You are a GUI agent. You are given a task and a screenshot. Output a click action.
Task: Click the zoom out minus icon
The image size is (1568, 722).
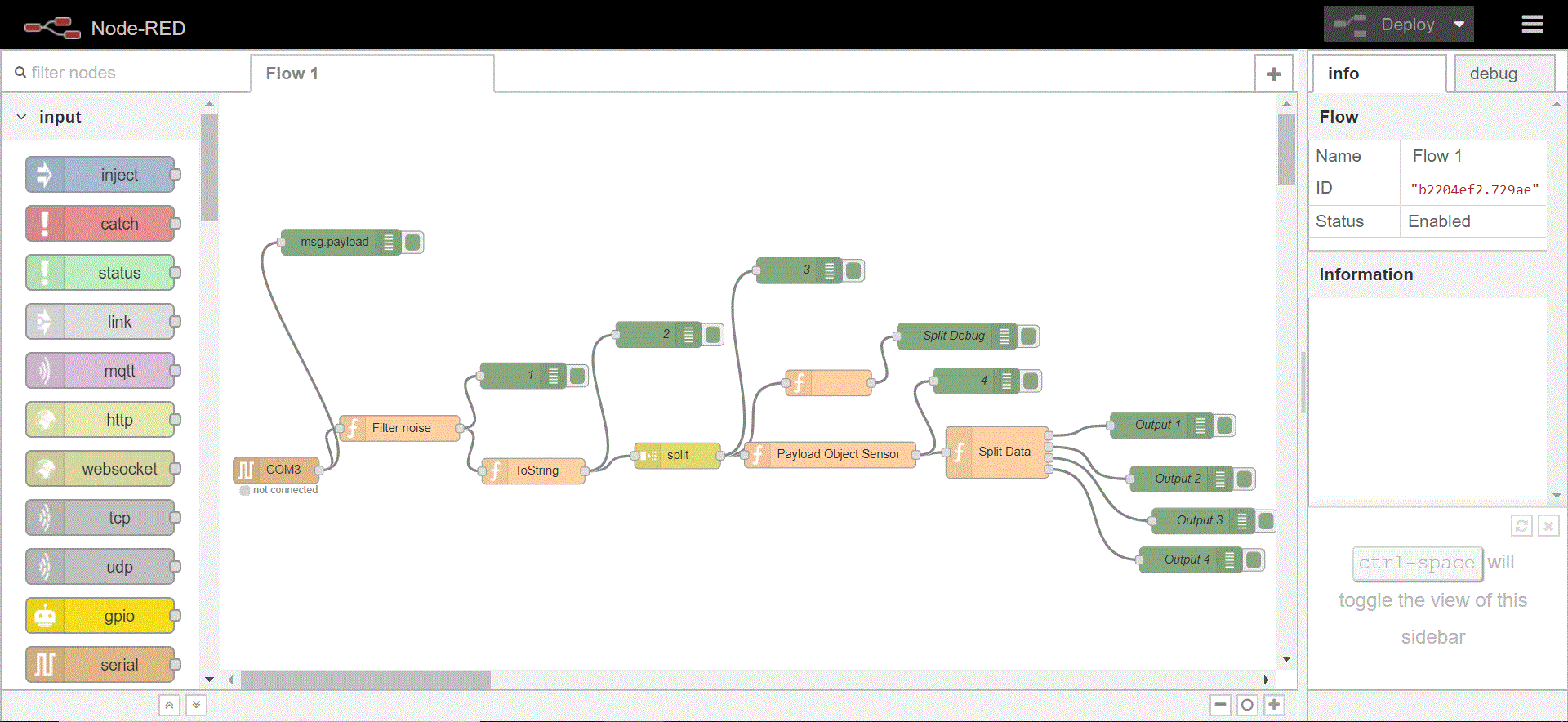point(1220,705)
